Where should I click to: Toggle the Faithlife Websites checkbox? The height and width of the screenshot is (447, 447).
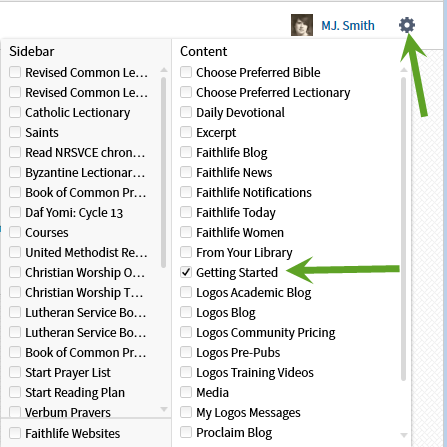coord(15,433)
